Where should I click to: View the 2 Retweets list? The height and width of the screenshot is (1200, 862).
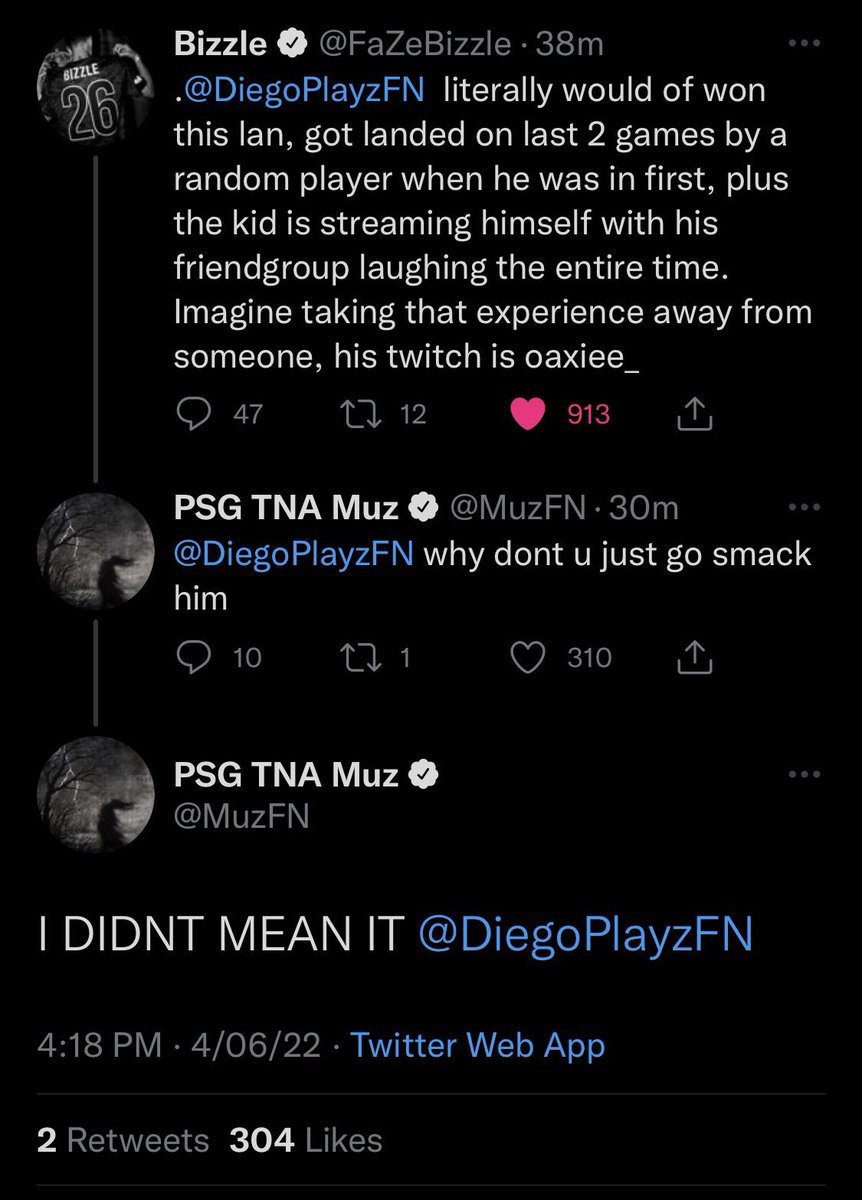123,1140
